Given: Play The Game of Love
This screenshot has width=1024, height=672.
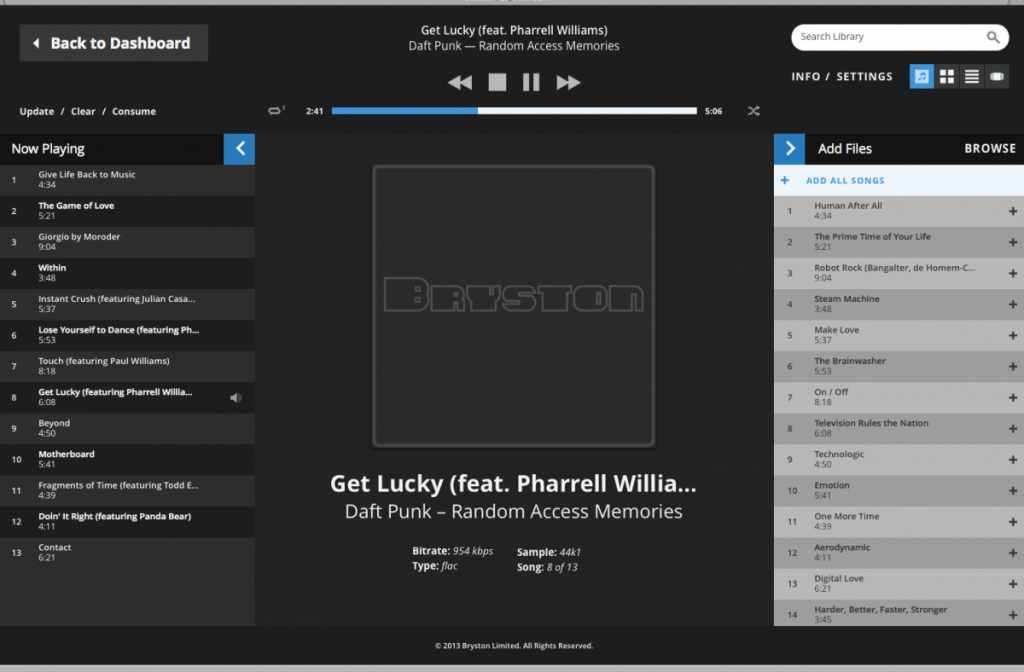Looking at the screenshot, I should click(x=127, y=211).
